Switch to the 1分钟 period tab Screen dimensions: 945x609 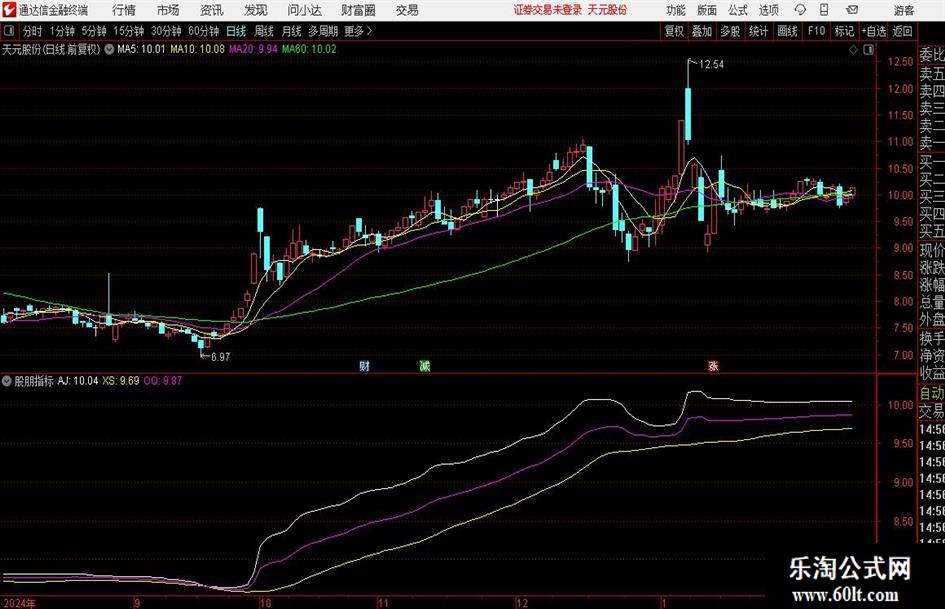click(62, 31)
